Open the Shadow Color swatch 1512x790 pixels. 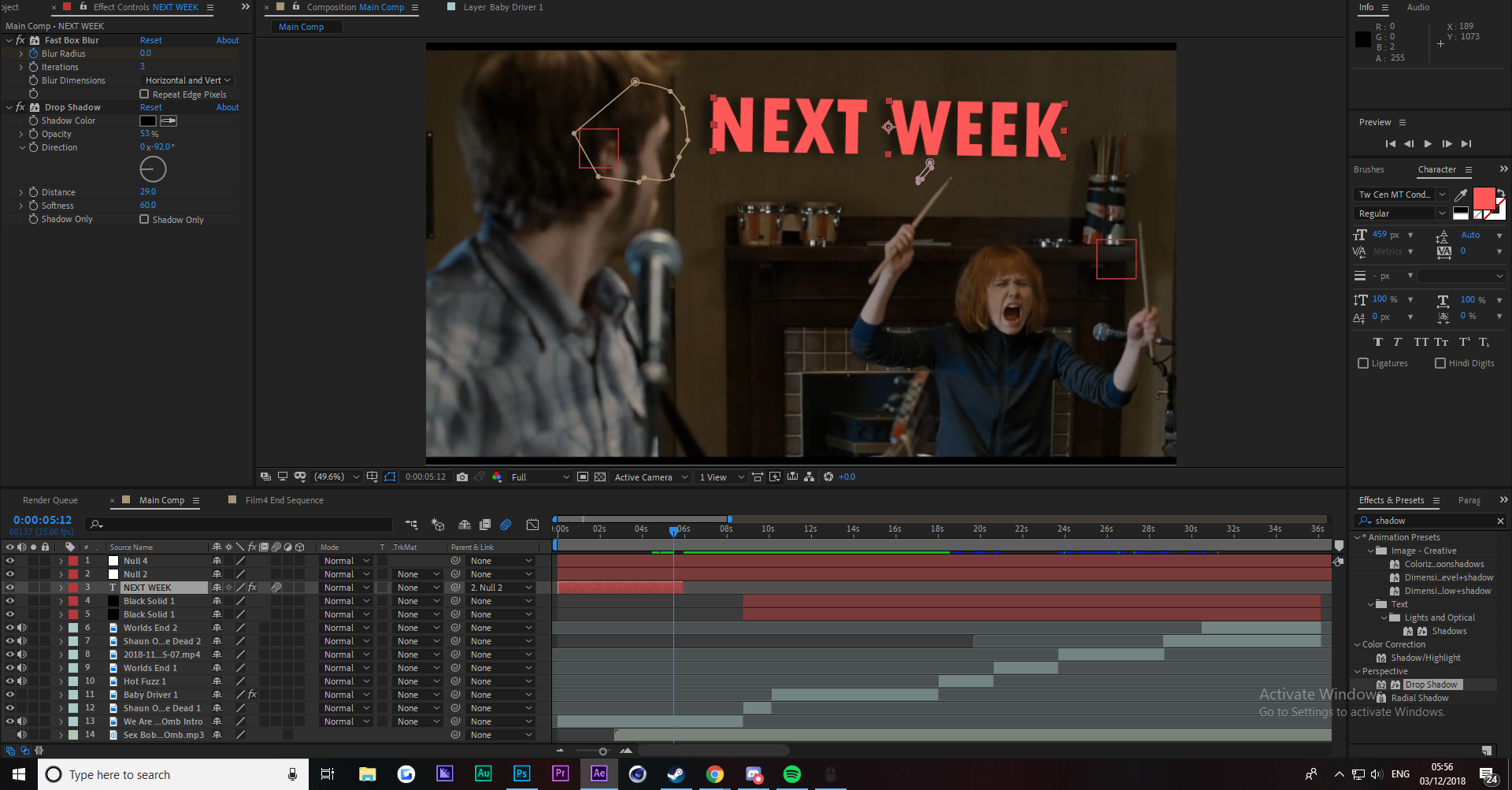(148, 120)
